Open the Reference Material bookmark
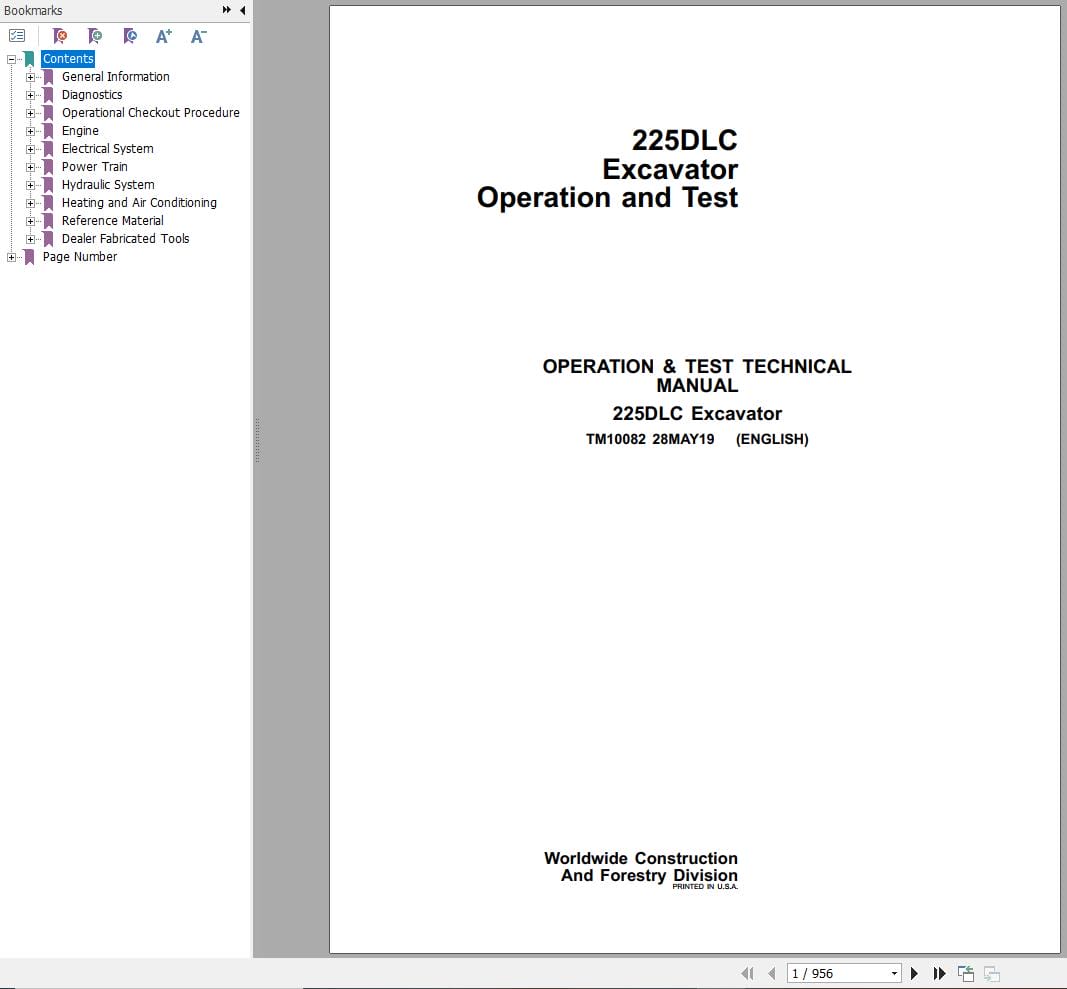This screenshot has height=989, width=1067. (x=112, y=221)
